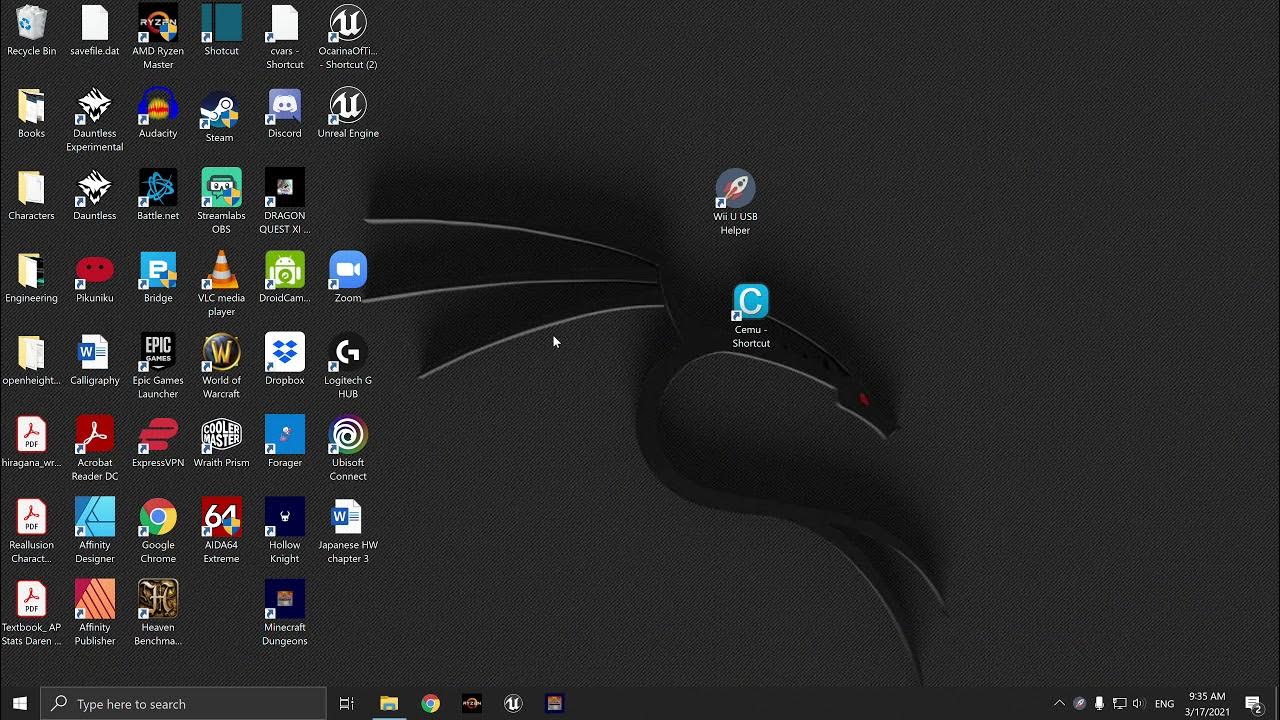Viewport: 1280px width, 720px height.
Task: Select the Google Chrome desktop icon
Action: [x=158, y=532]
